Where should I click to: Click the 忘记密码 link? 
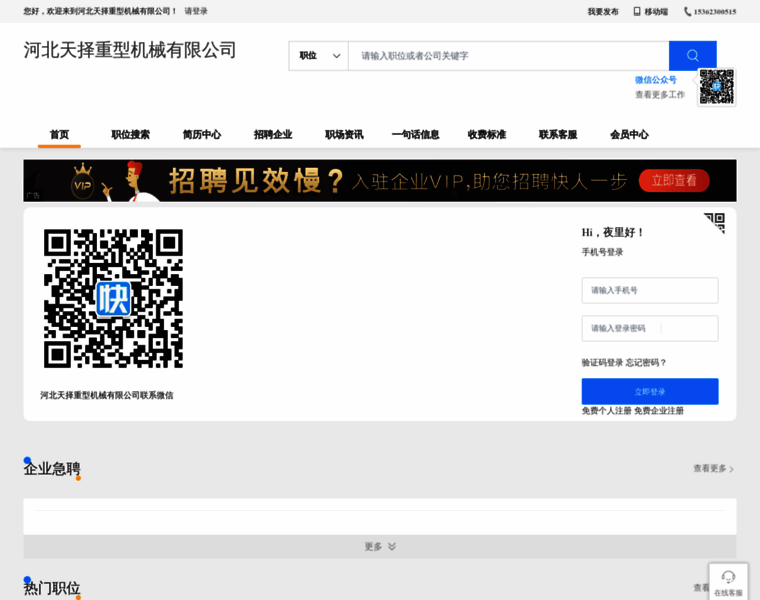pos(646,363)
